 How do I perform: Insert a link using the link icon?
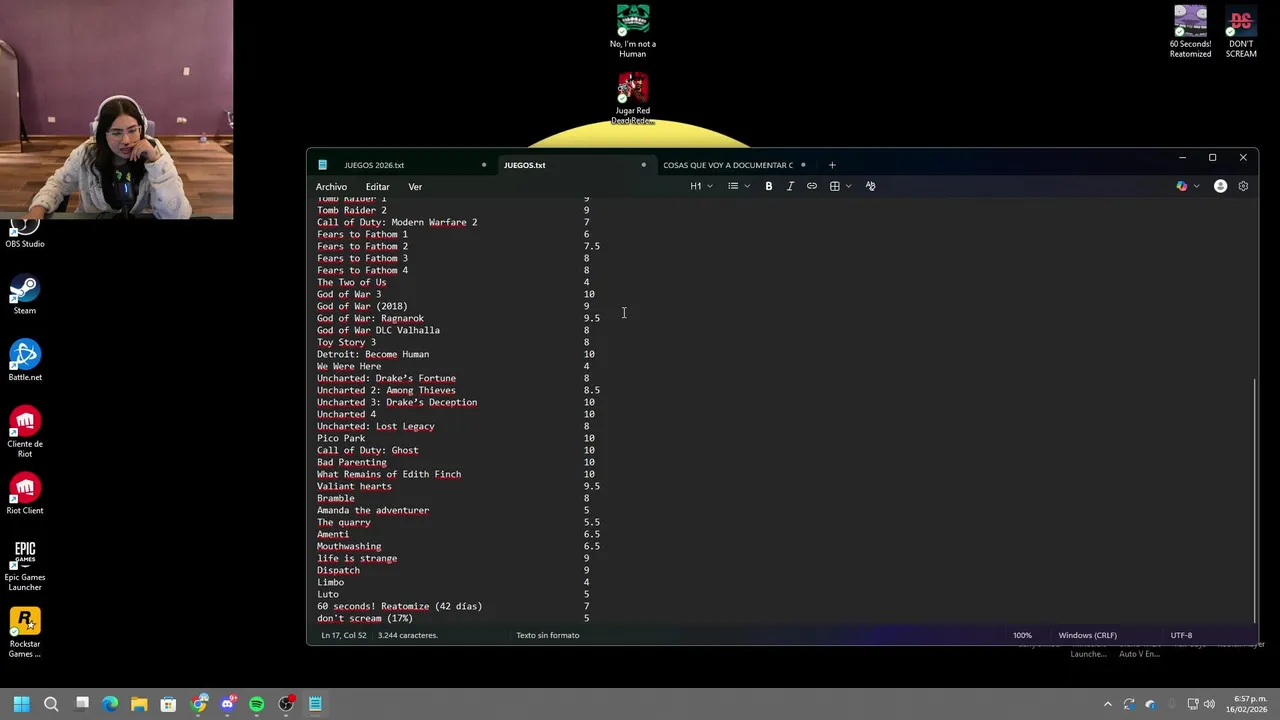pos(812,186)
